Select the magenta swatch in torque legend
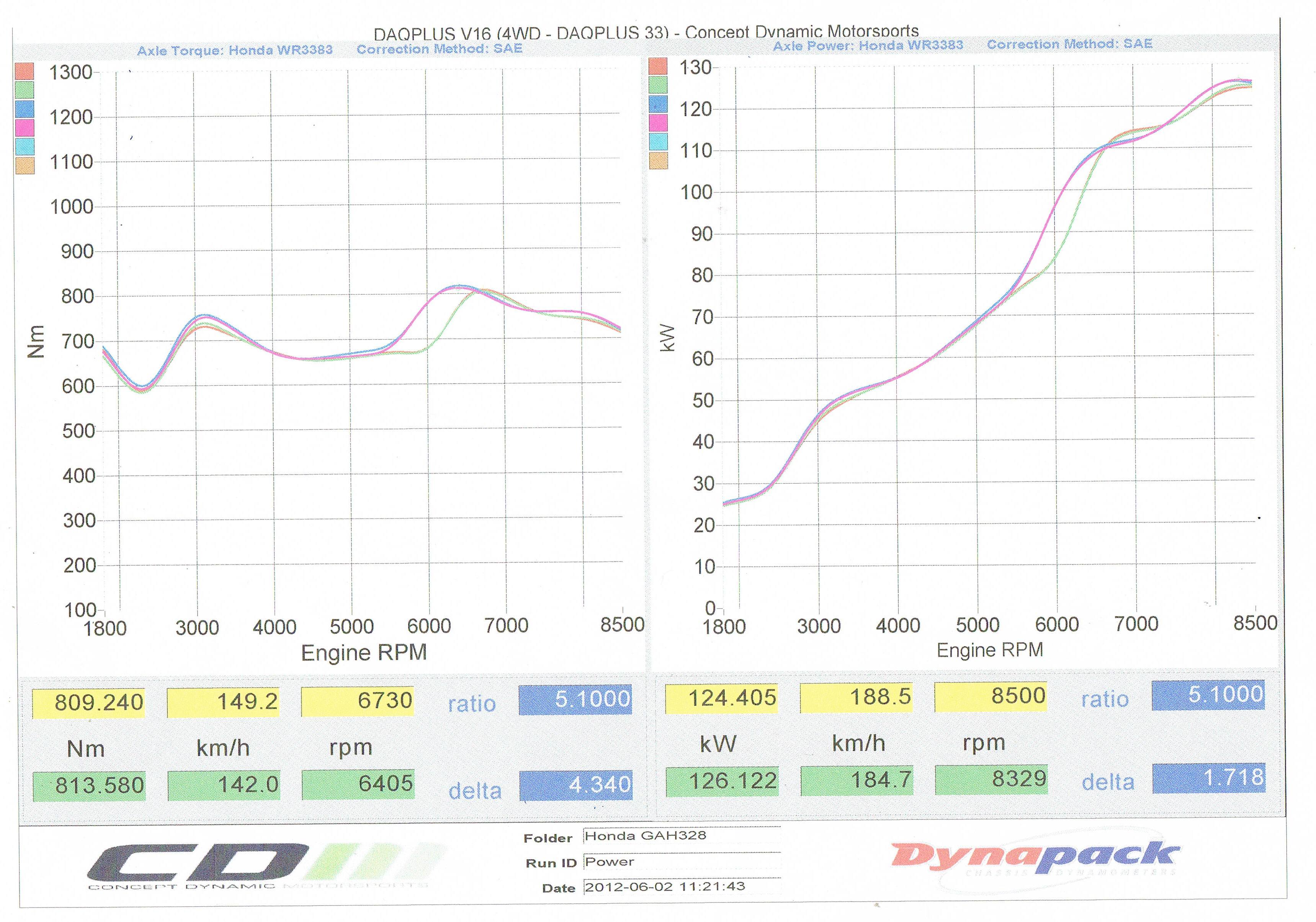 pyautogui.click(x=24, y=127)
